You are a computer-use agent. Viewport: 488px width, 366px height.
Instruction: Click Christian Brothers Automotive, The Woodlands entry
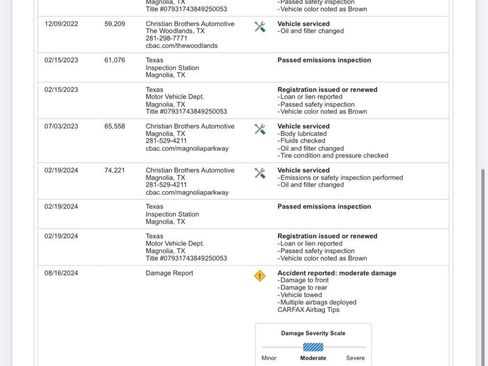point(190,27)
